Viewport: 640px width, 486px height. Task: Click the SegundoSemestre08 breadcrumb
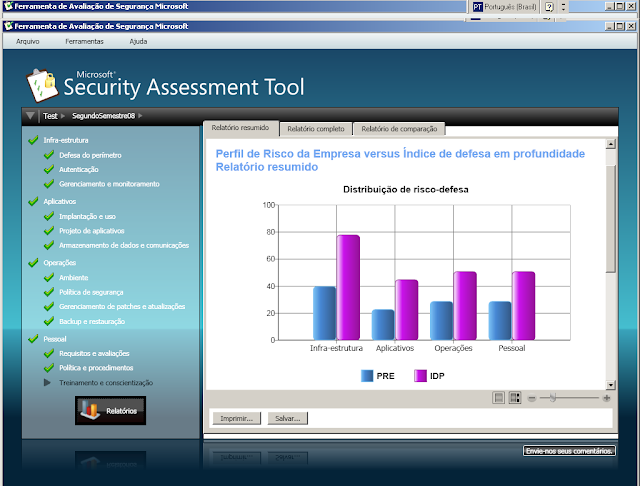click(103, 116)
